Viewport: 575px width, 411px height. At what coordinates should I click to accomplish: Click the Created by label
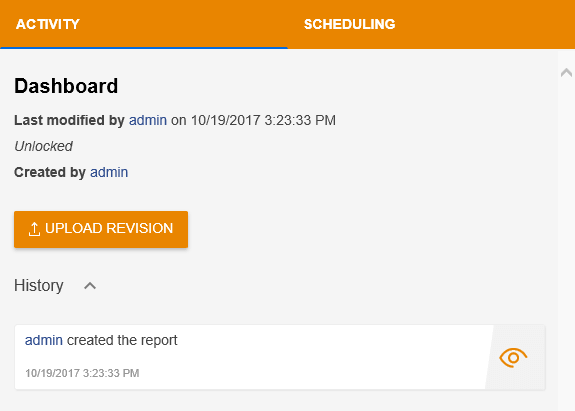[x=50, y=172]
